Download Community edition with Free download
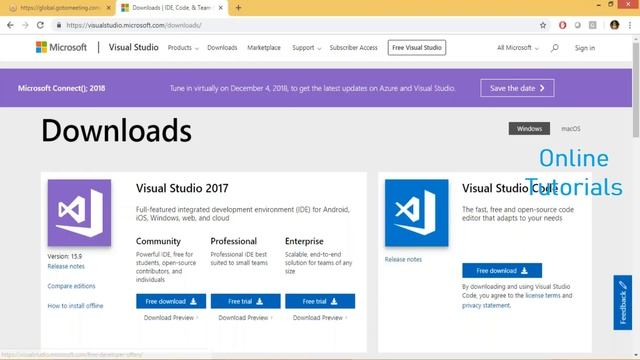The width and height of the screenshot is (640, 360). [171, 301]
